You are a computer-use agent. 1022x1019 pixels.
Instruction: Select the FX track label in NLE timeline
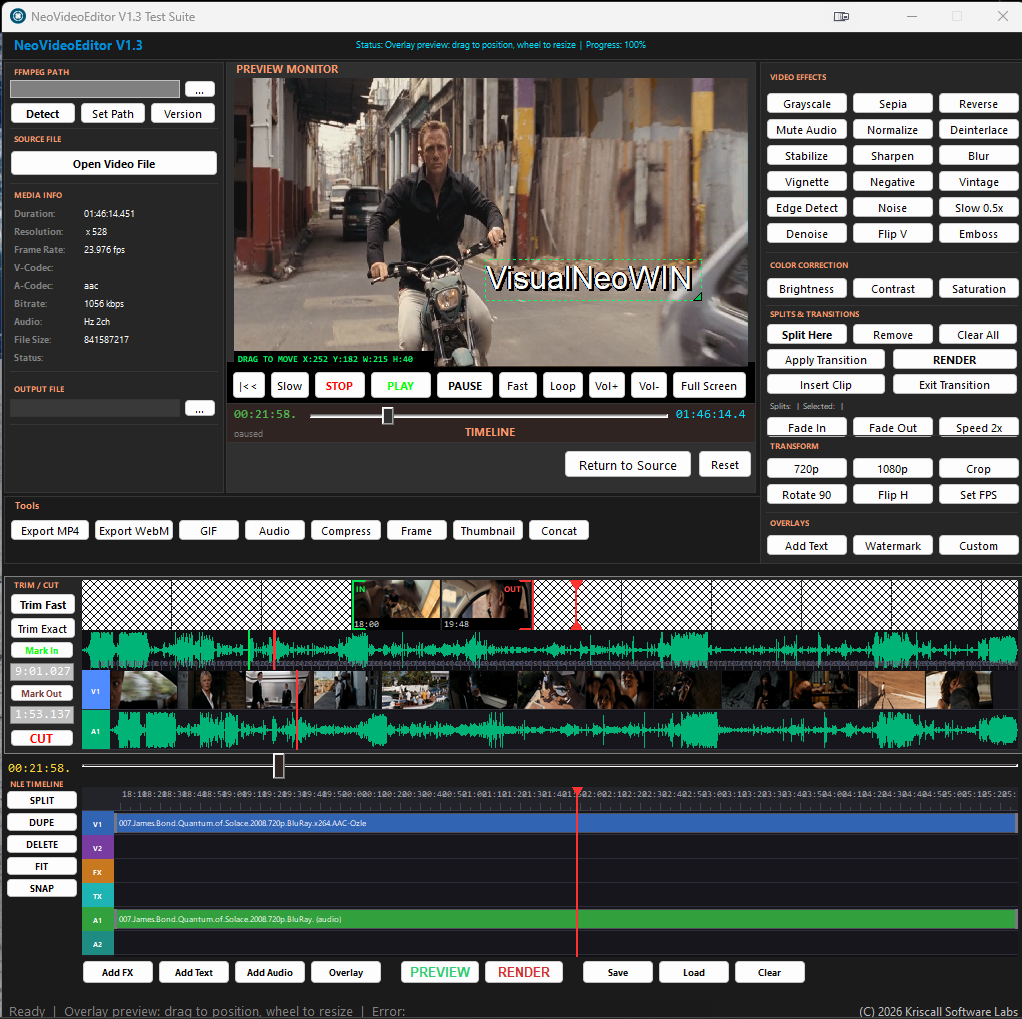pyautogui.click(x=97, y=872)
